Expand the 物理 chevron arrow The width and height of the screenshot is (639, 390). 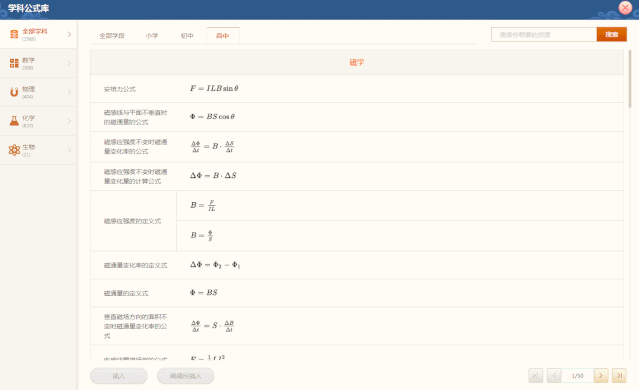pyautogui.click(x=69, y=92)
